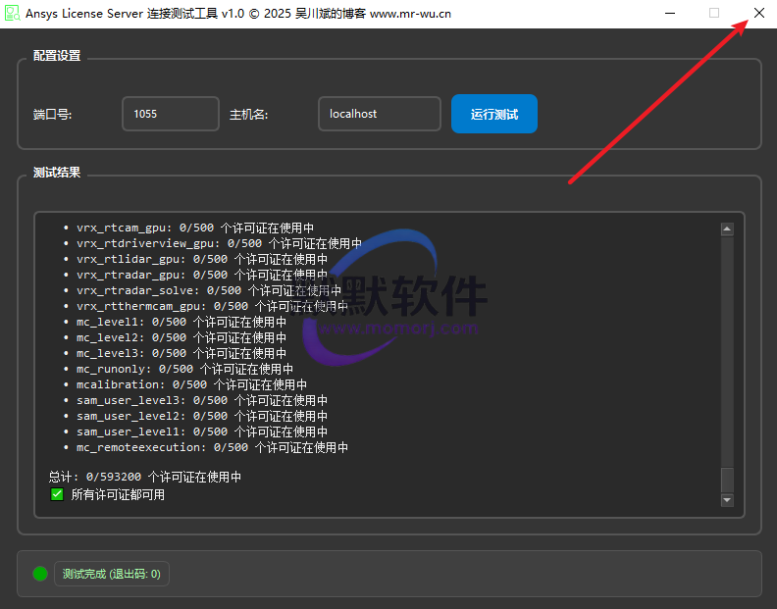Select the mc_remoteexecution result line
Image resolution: width=777 pixels, height=609 pixels.
tap(212, 447)
